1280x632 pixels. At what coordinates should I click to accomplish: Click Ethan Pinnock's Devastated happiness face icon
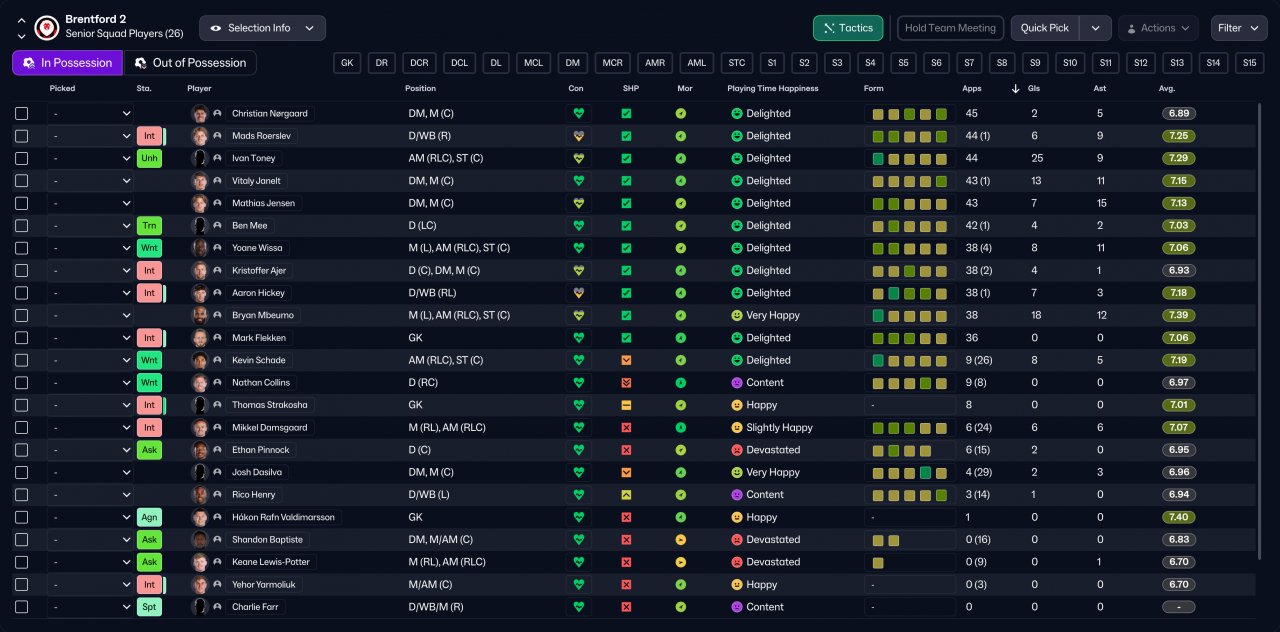[737, 450]
